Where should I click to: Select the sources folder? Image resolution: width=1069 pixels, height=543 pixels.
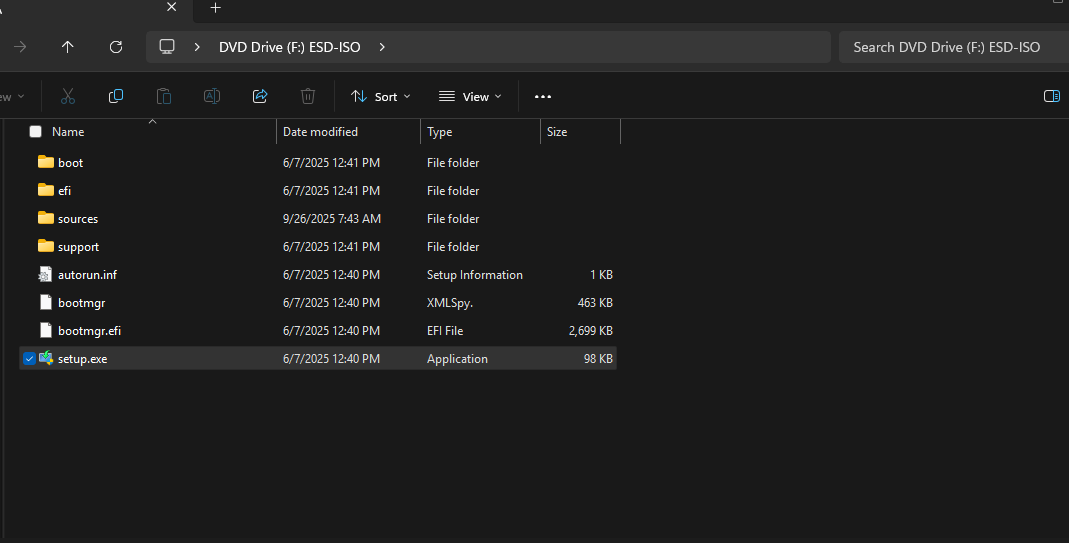point(78,219)
